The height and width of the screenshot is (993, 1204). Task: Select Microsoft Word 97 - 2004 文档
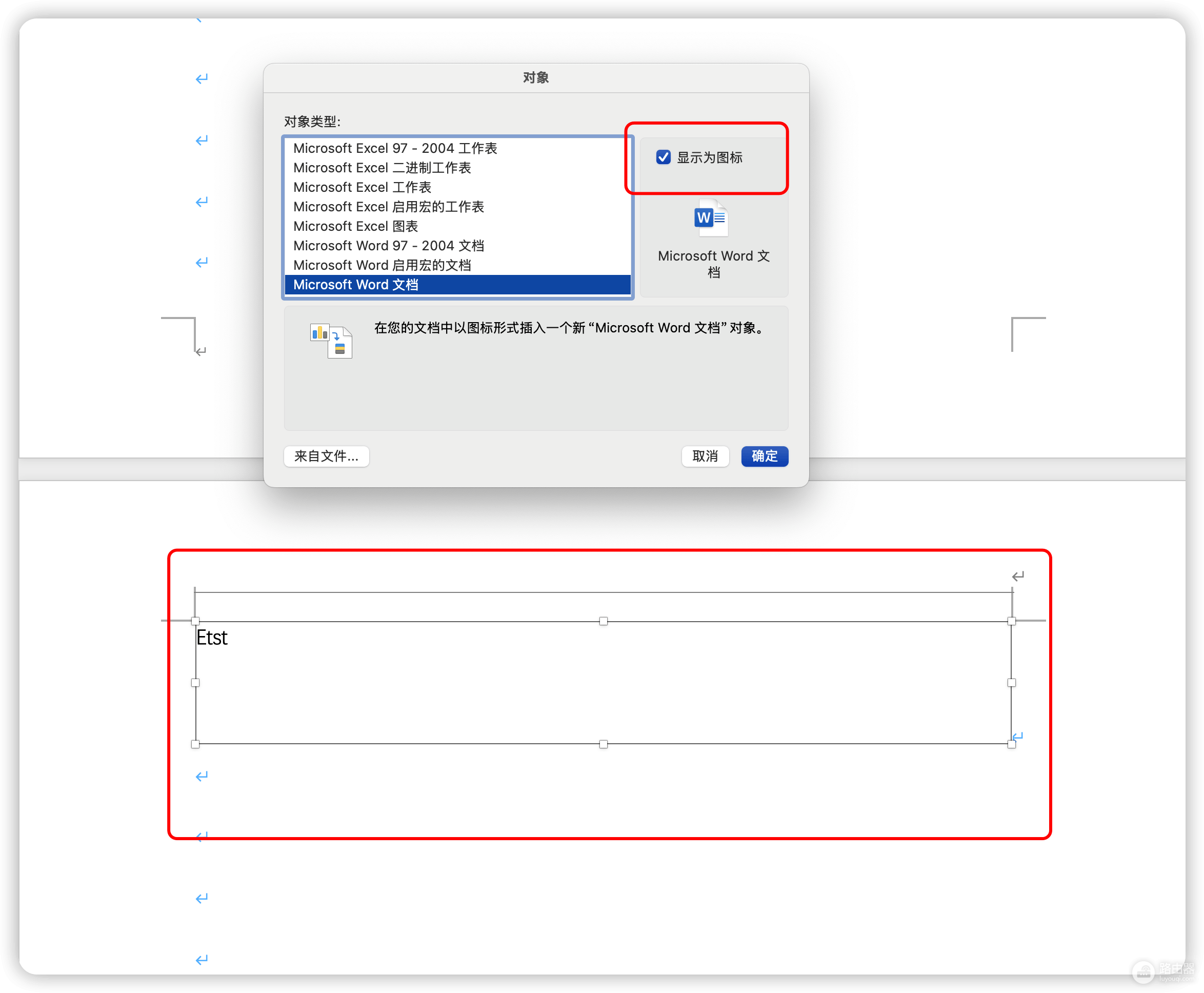tap(457, 245)
